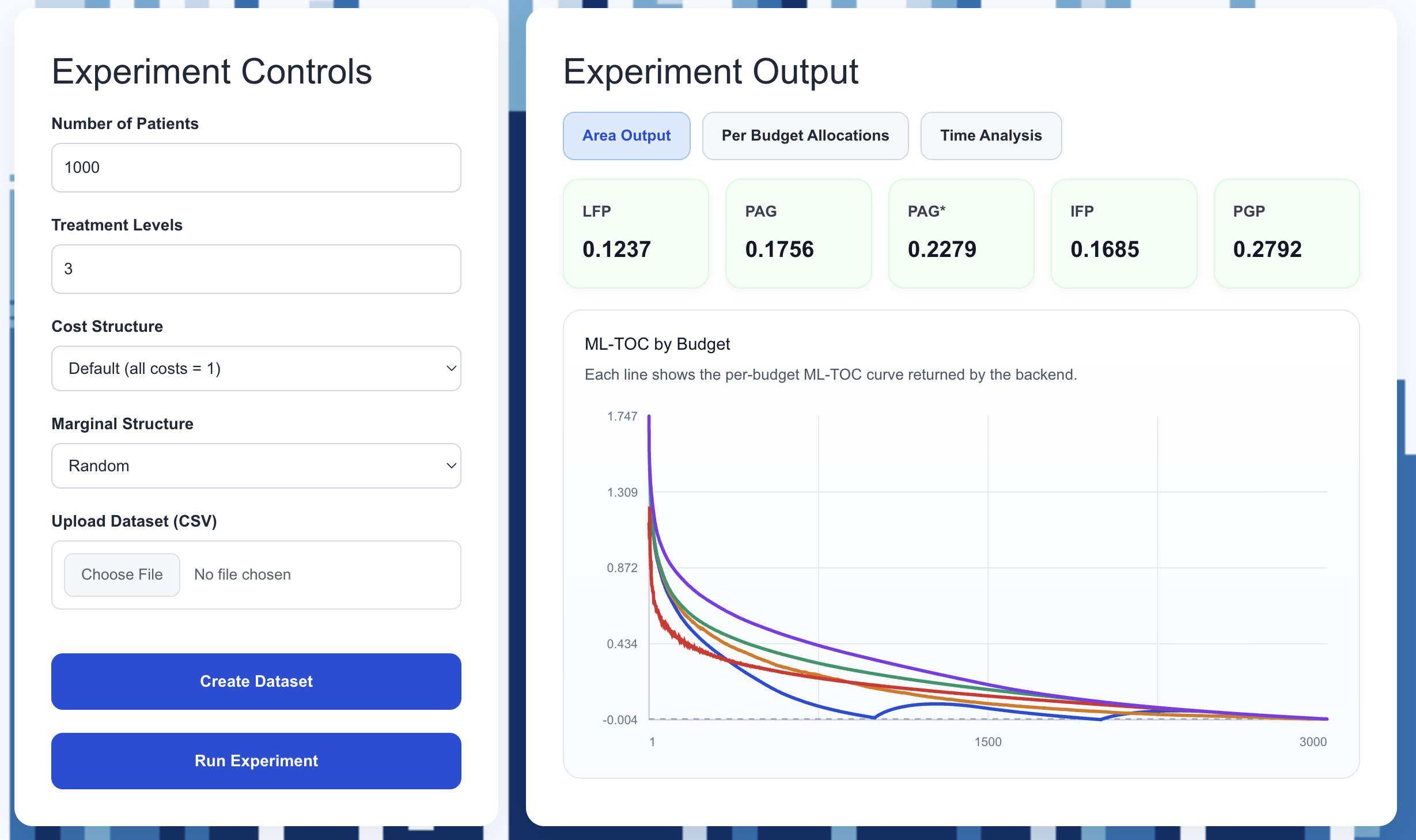Click the ML-TOC by Budget chart title
Image resolution: width=1416 pixels, height=840 pixels.
click(x=657, y=344)
